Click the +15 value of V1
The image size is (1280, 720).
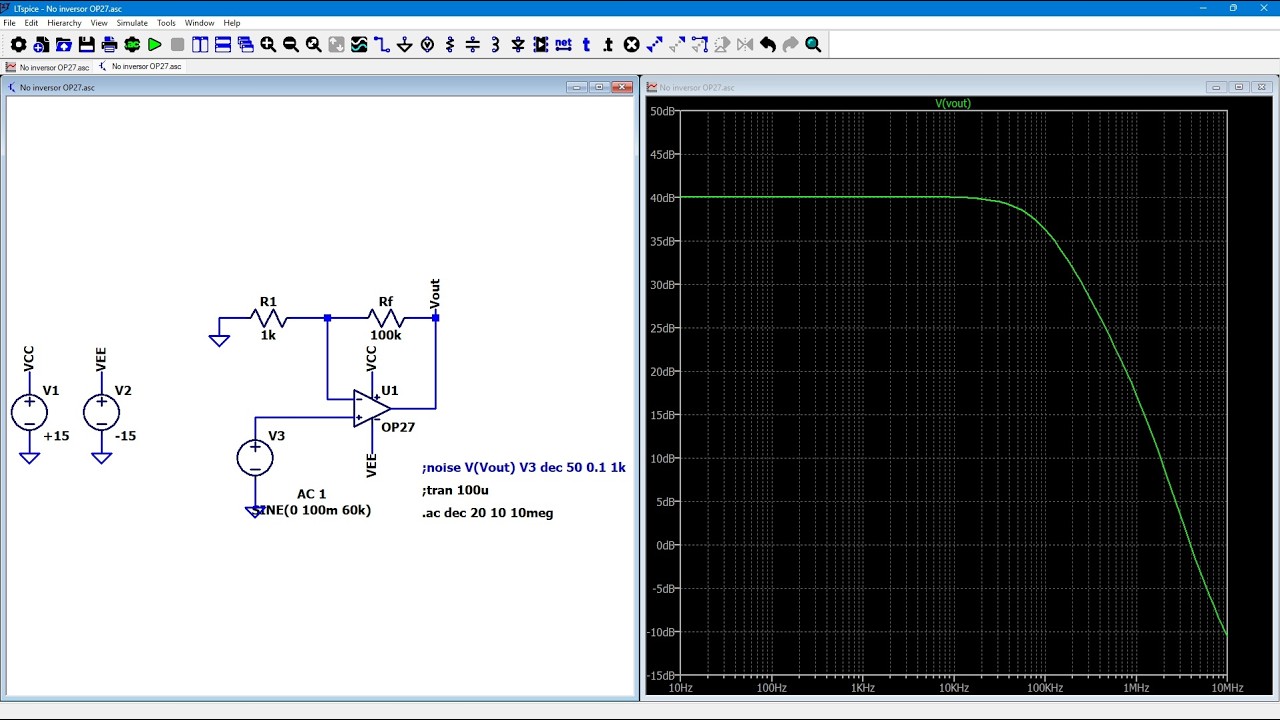tap(56, 436)
